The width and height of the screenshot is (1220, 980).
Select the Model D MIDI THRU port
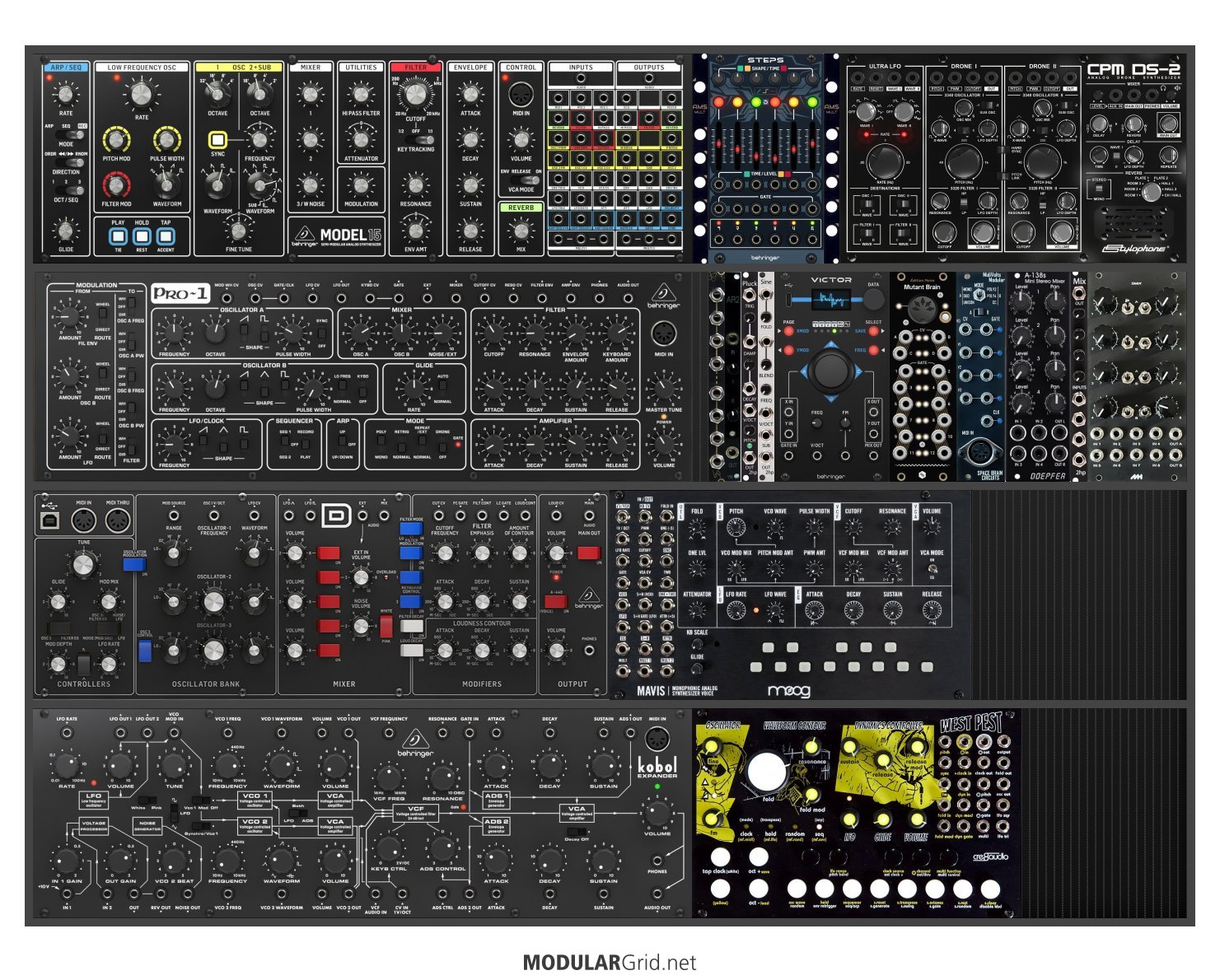click(x=118, y=520)
